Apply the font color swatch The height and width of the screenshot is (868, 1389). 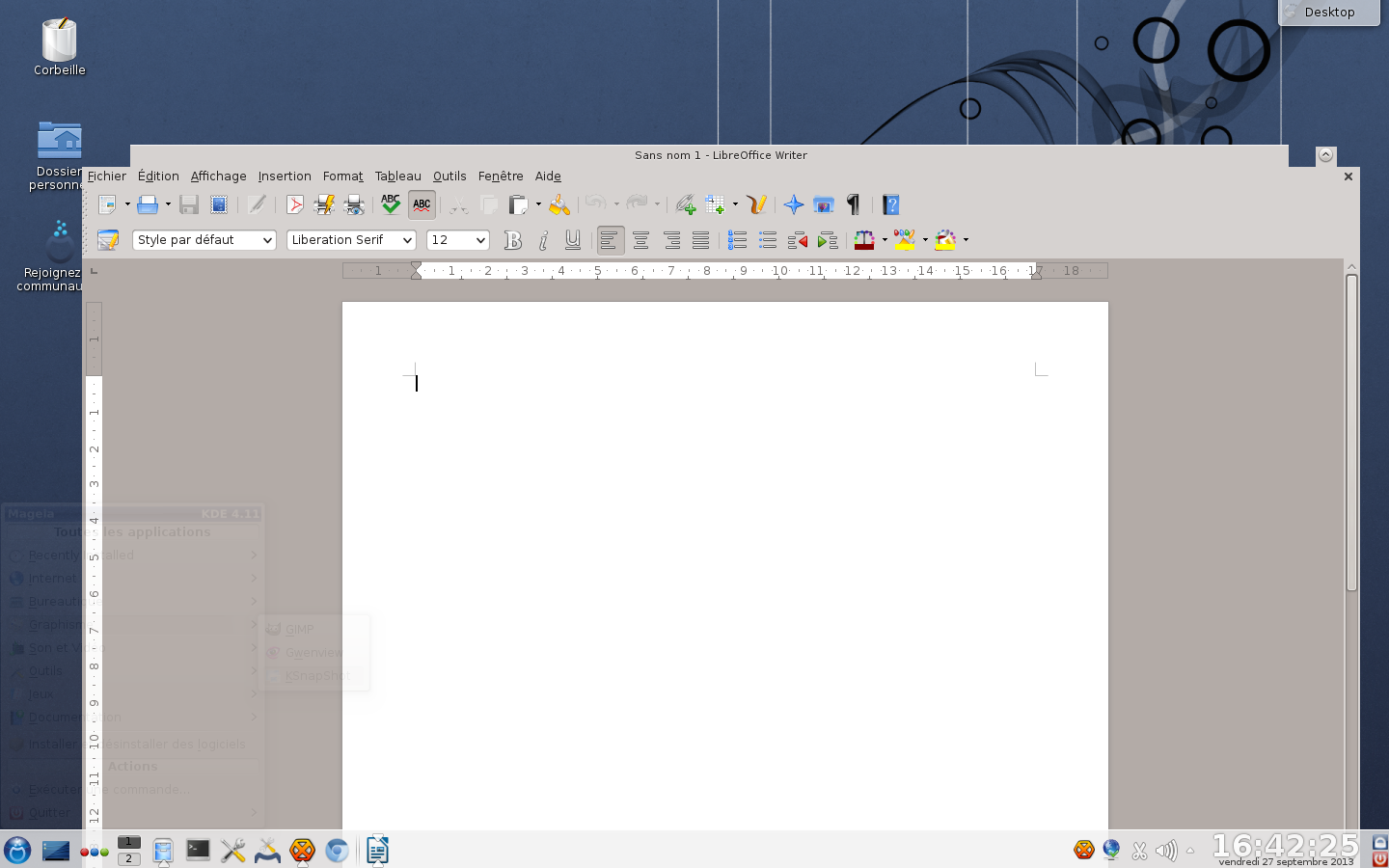[864, 240]
